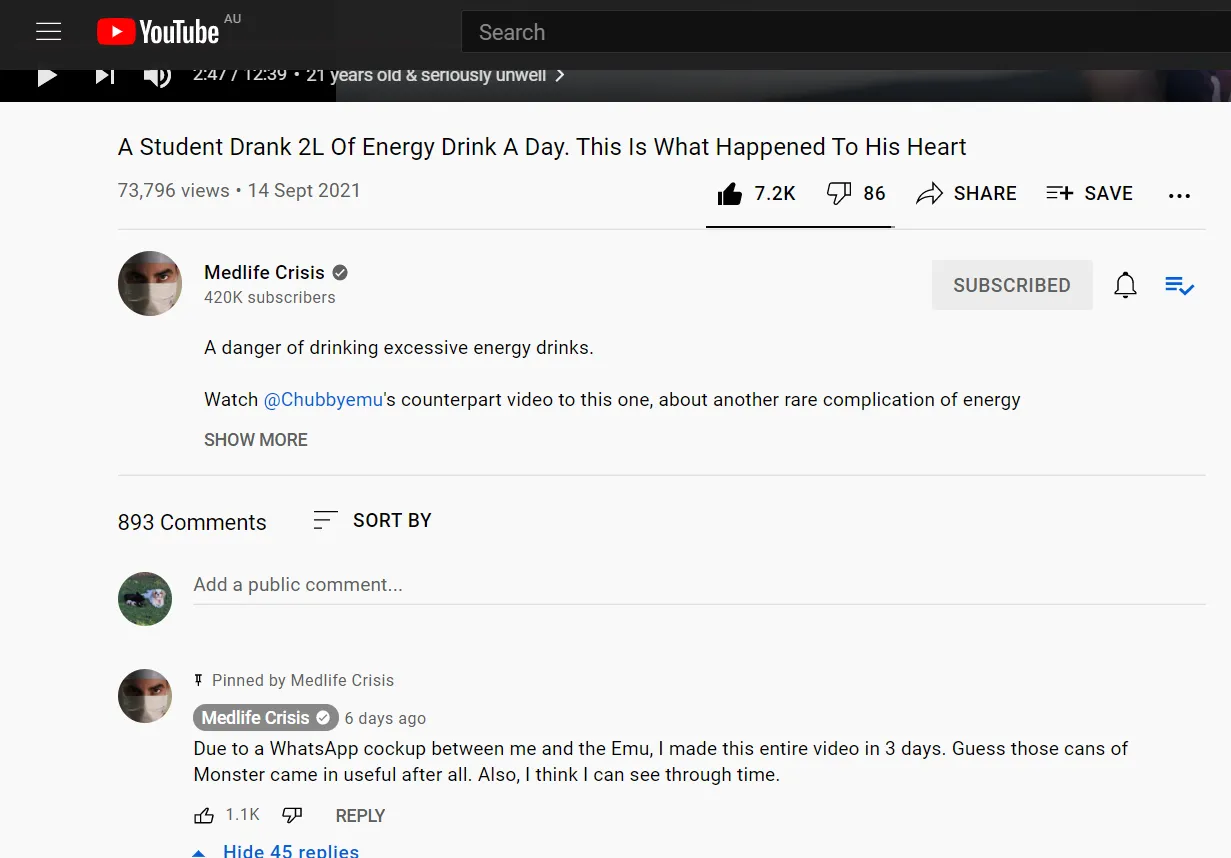Open the @Chubbyemu channel link

tap(323, 399)
